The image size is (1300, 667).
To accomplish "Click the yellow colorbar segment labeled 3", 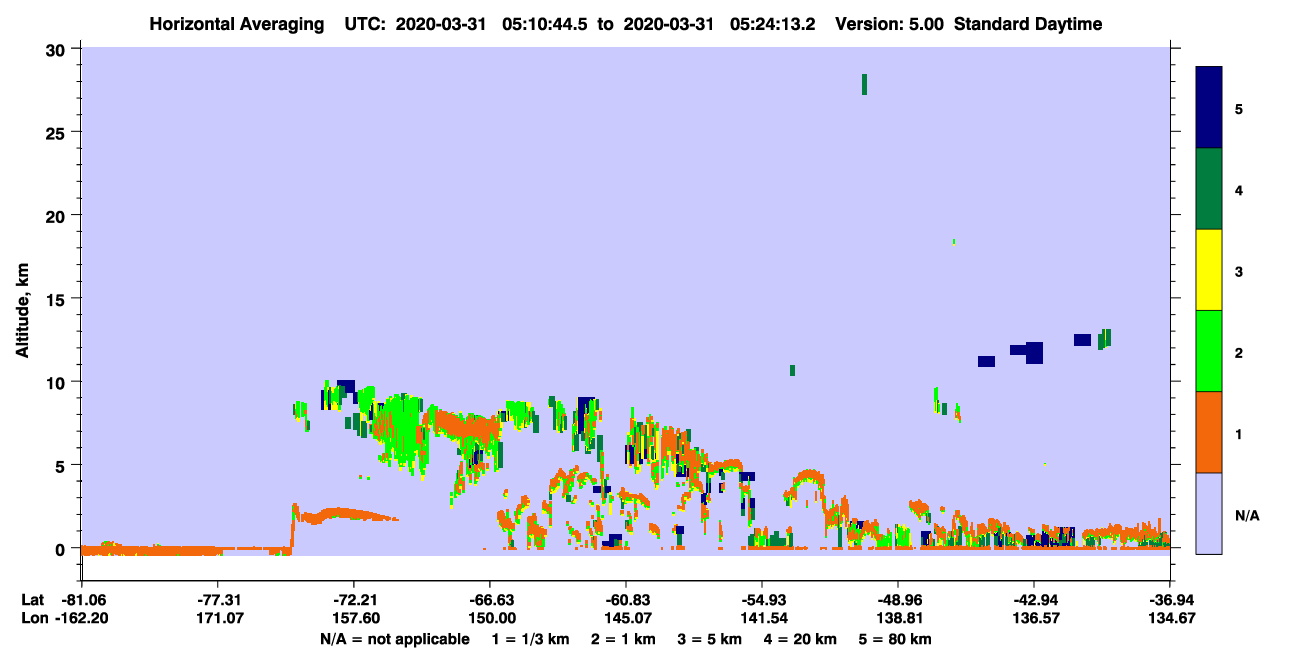I will point(1209,270).
